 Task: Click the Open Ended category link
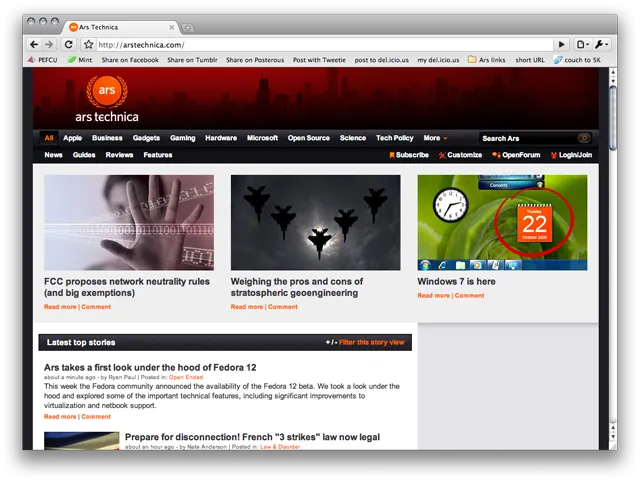point(186,377)
